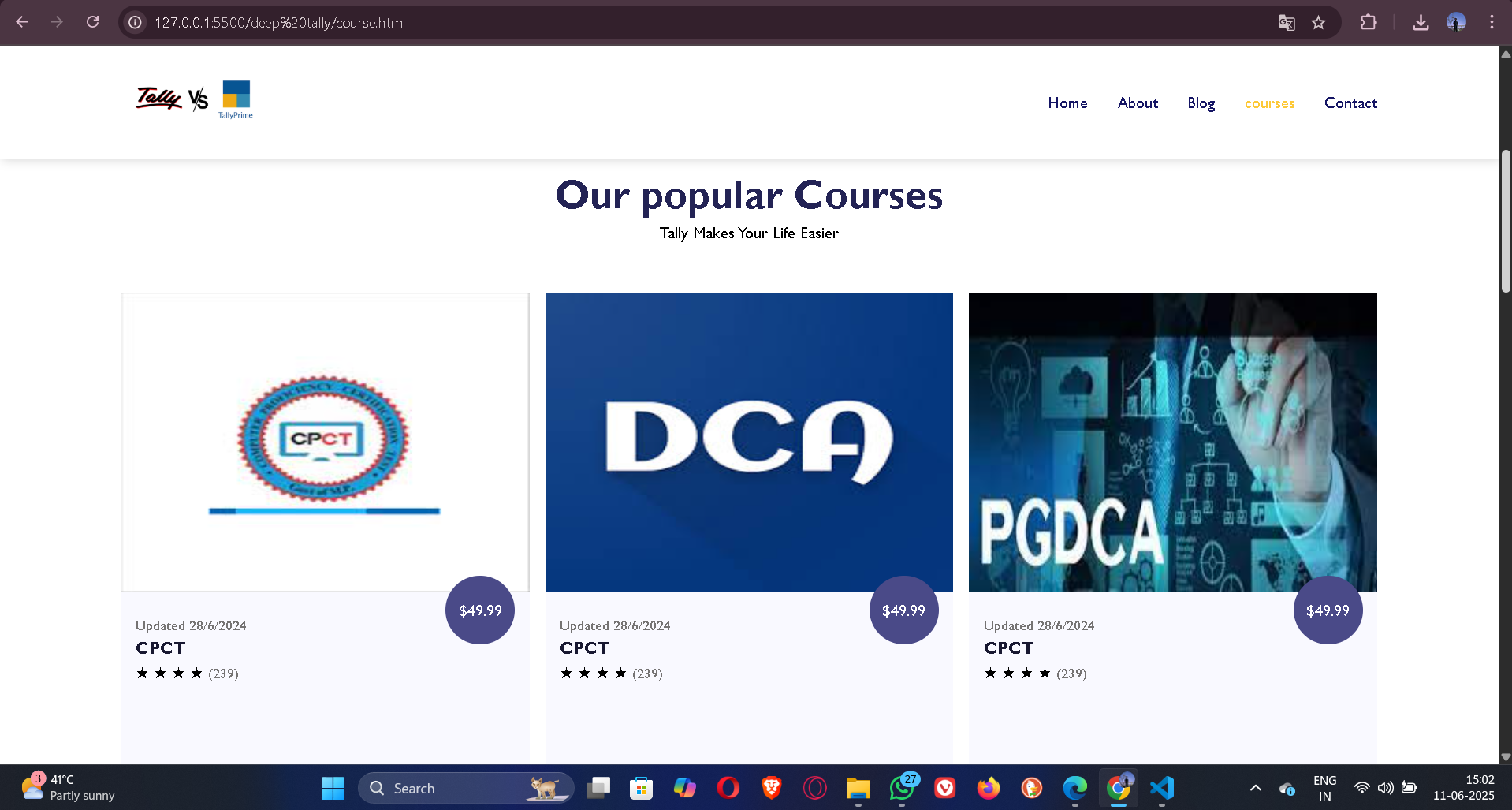Image resolution: width=1512 pixels, height=810 pixels.
Task: Open the browser Downloads icon
Action: point(1421,22)
